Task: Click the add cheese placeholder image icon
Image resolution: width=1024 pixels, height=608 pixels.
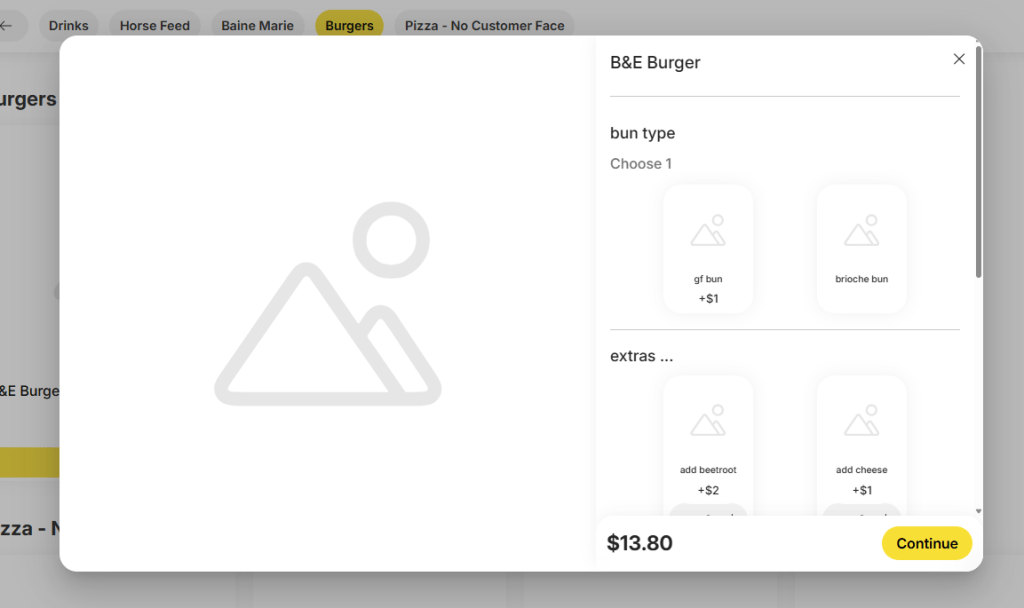Action: (861, 420)
